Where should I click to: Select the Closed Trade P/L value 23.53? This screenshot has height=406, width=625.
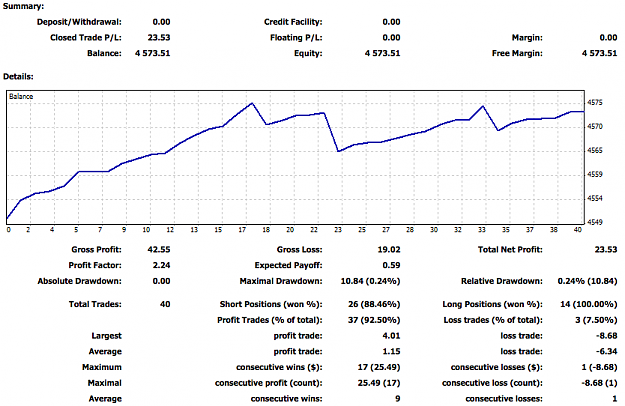(159, 38)
